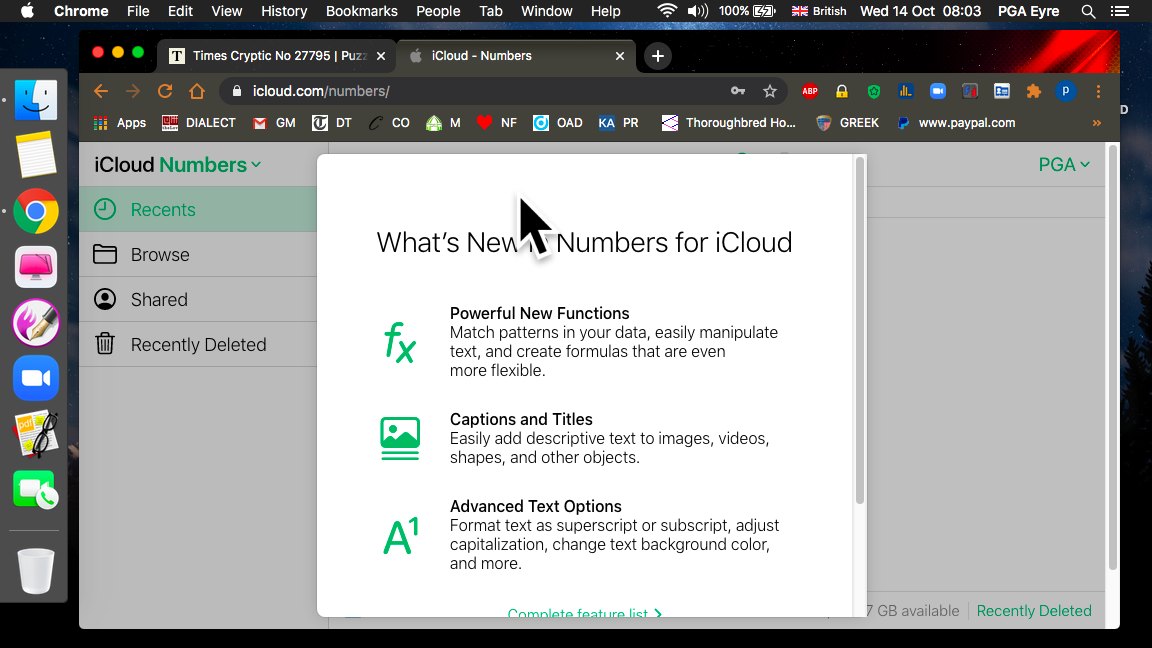Open the Chrome extensions puzzle icon
The width and height of the screenshot is (1152, 648).
pos(1034,91)
